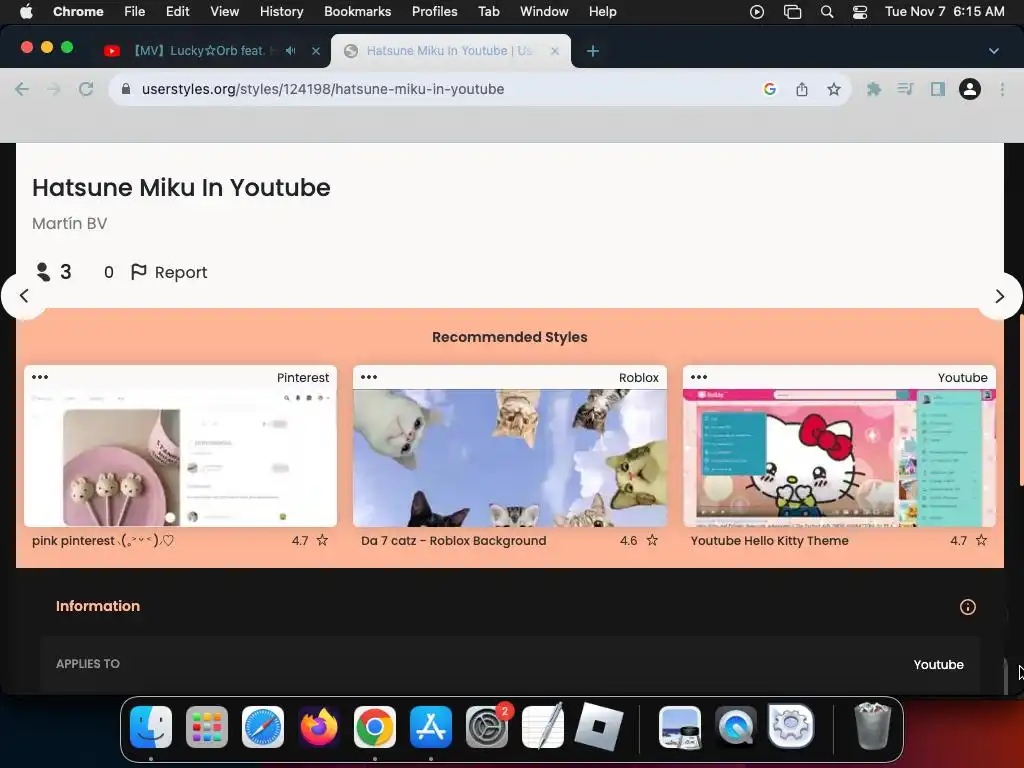The image size is (1024, 768).
Task: Open Spotlight search in menu bar
Action: click(x=827, y=12)
